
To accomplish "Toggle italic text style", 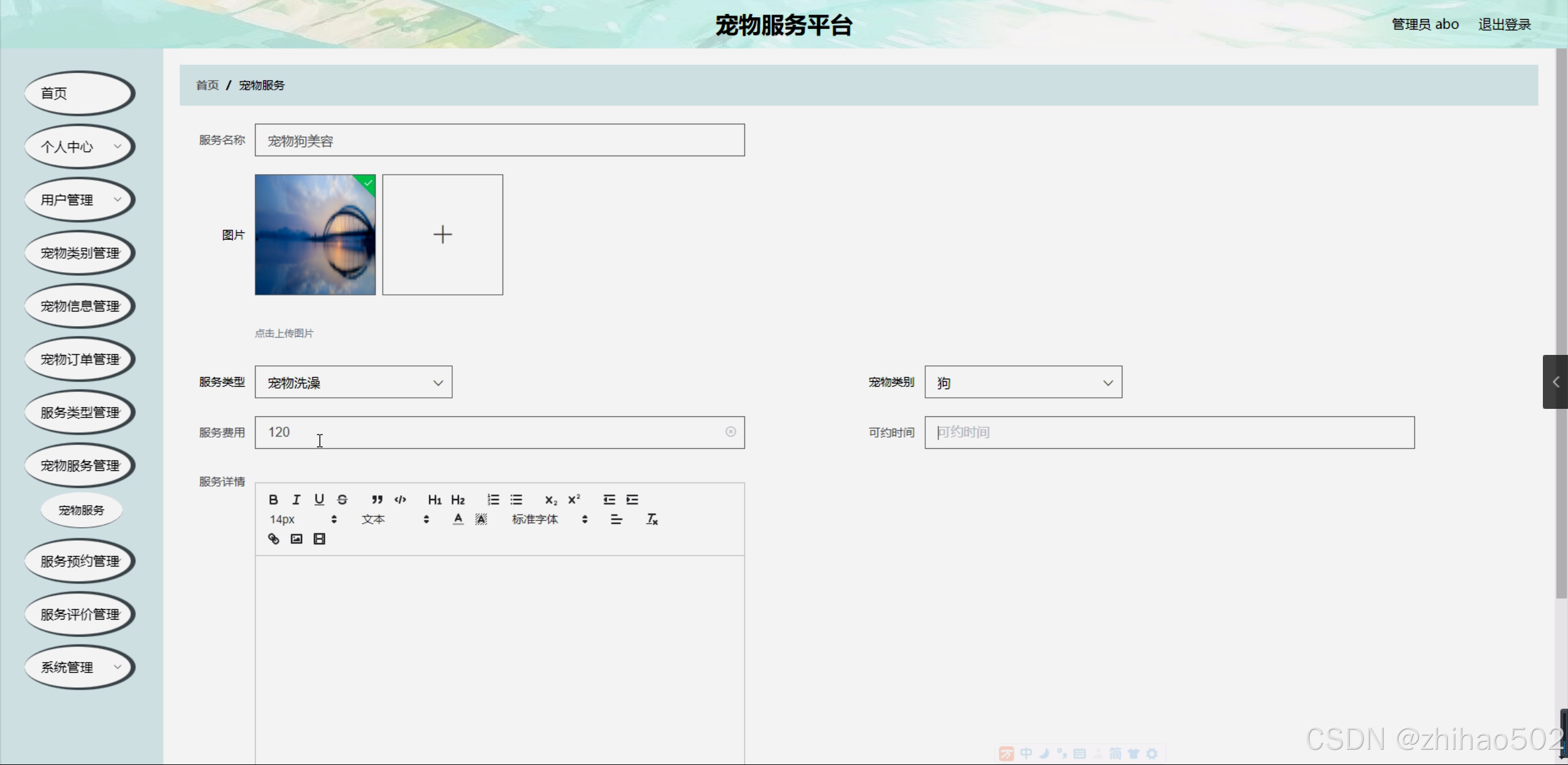I will [296, 500].
